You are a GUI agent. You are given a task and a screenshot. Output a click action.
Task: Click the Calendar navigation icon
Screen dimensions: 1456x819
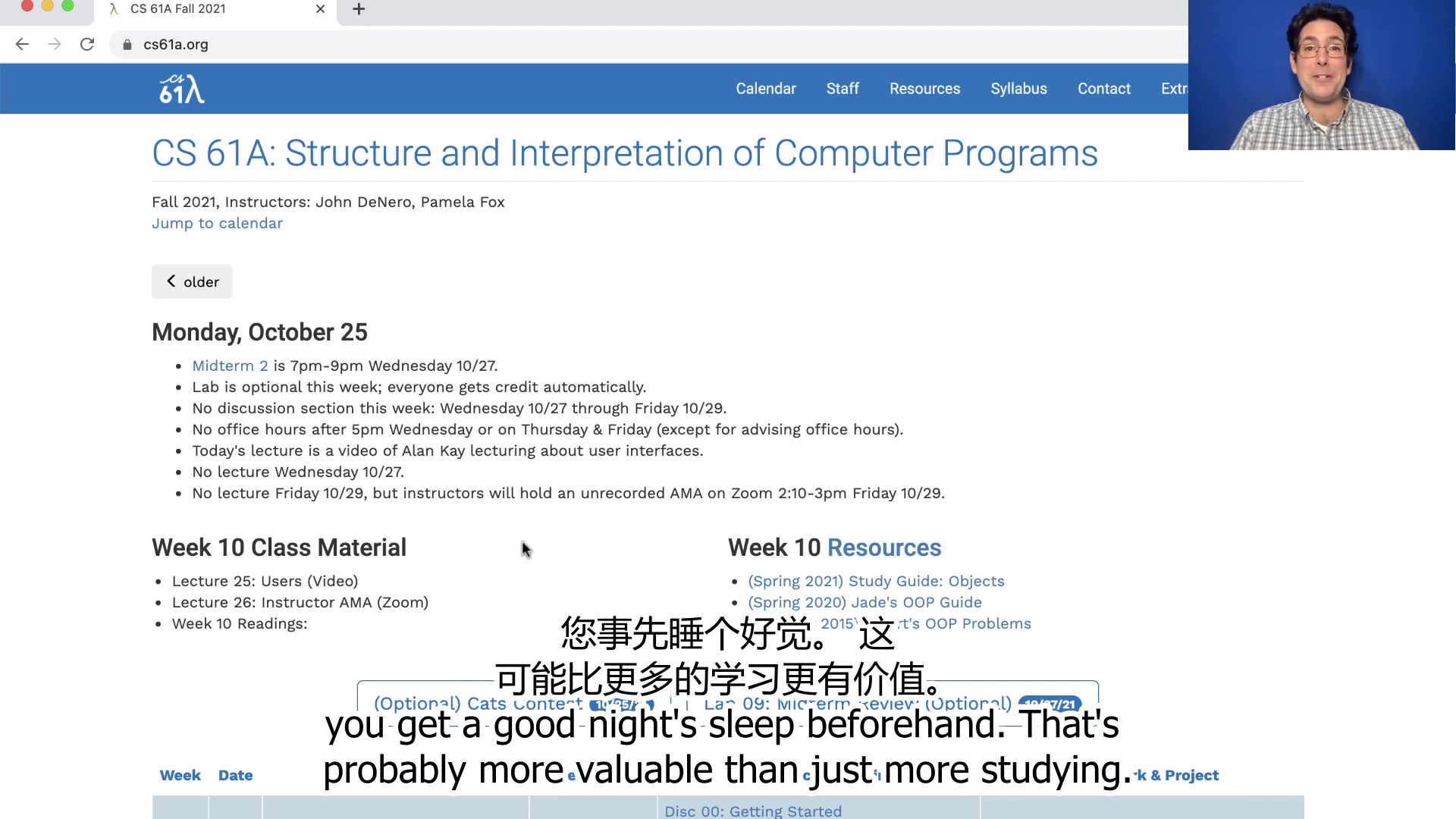coord(767,88)
